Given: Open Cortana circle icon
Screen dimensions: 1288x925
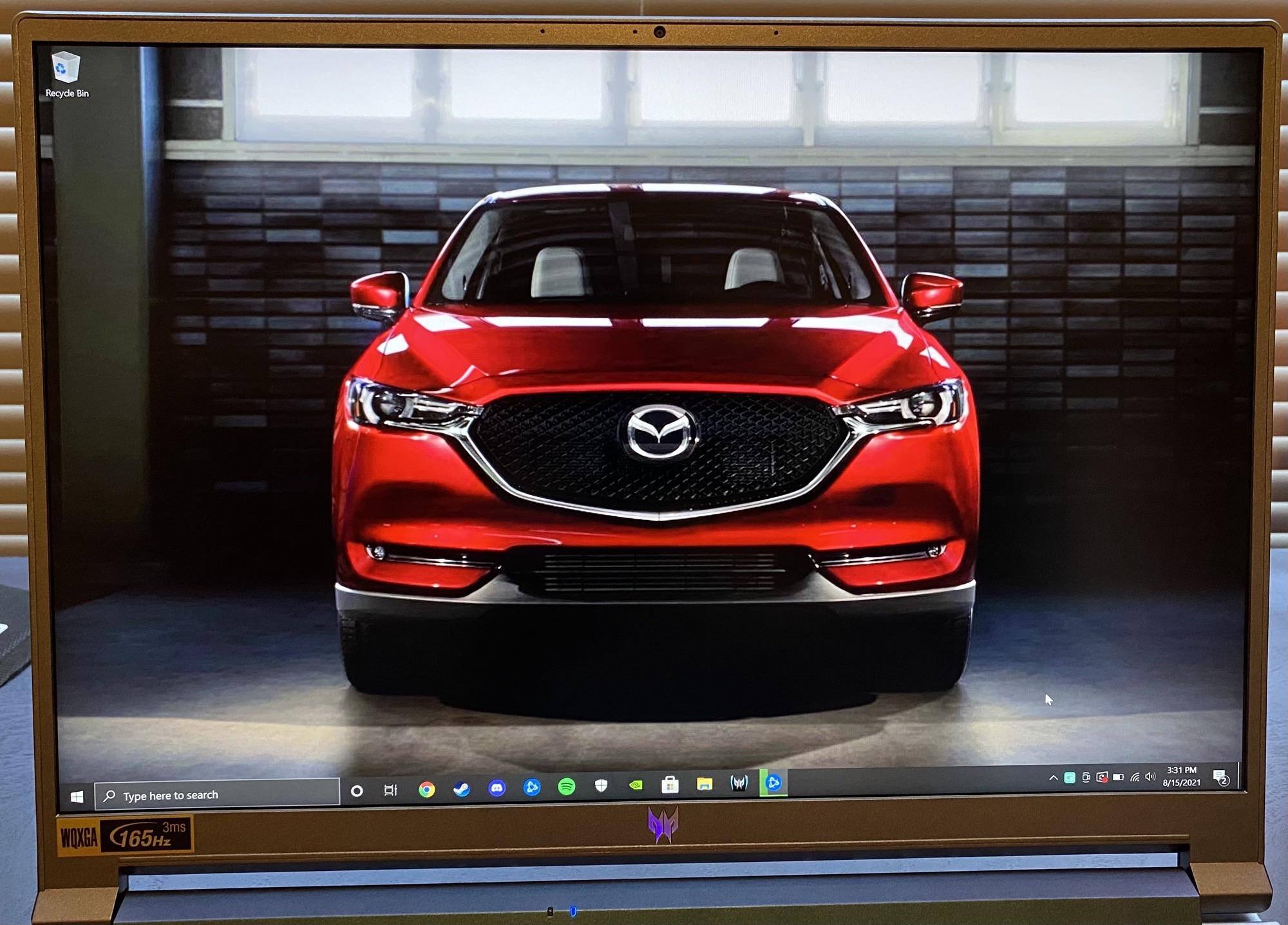Looking at the screenshot, I should pyautogui.click(x=357, y=790).
